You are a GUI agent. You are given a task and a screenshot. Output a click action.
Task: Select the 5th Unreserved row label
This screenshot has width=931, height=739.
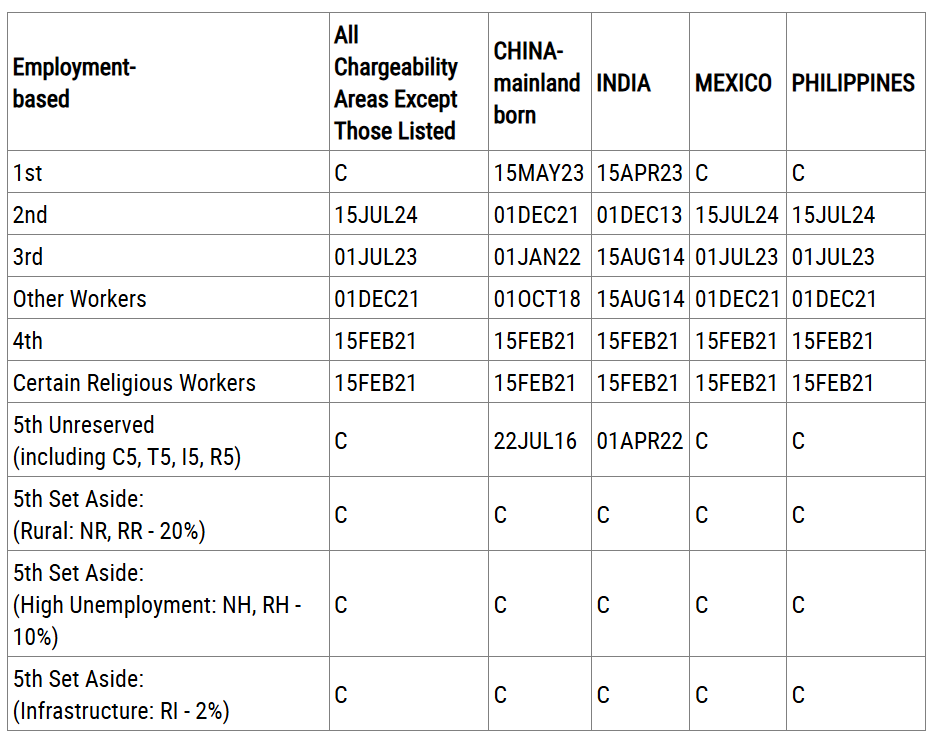127,441
